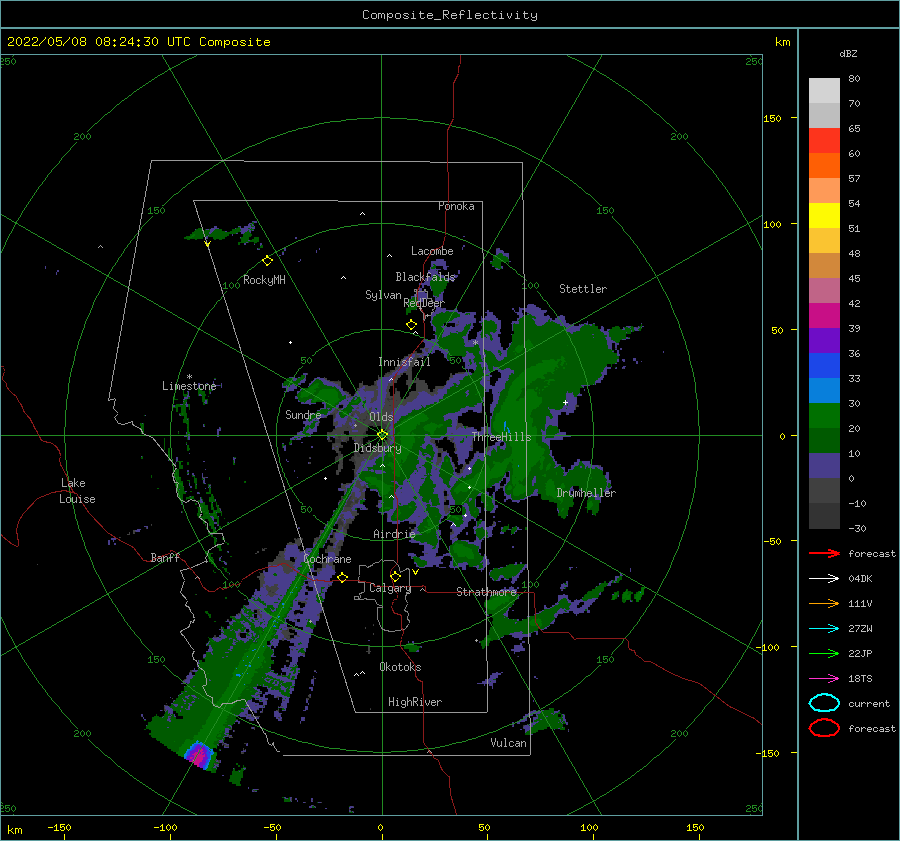Screen dimensions: 900x841
Task: Click the HighRiver map label
Action: click(x=415, y=702)
